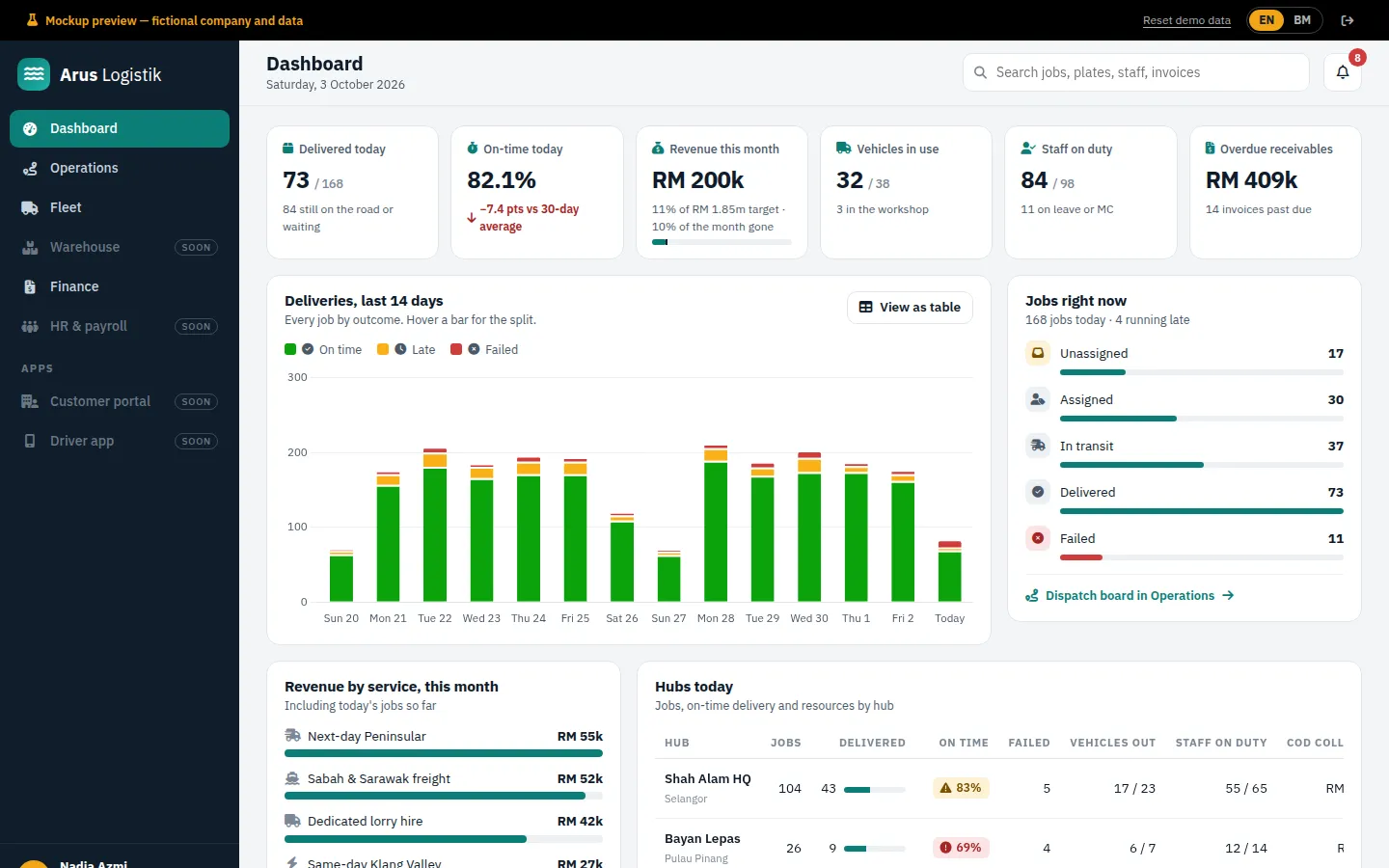Click the In transit truck icon
Viewport: 1389px width, 868px height.
[1038, 446]
